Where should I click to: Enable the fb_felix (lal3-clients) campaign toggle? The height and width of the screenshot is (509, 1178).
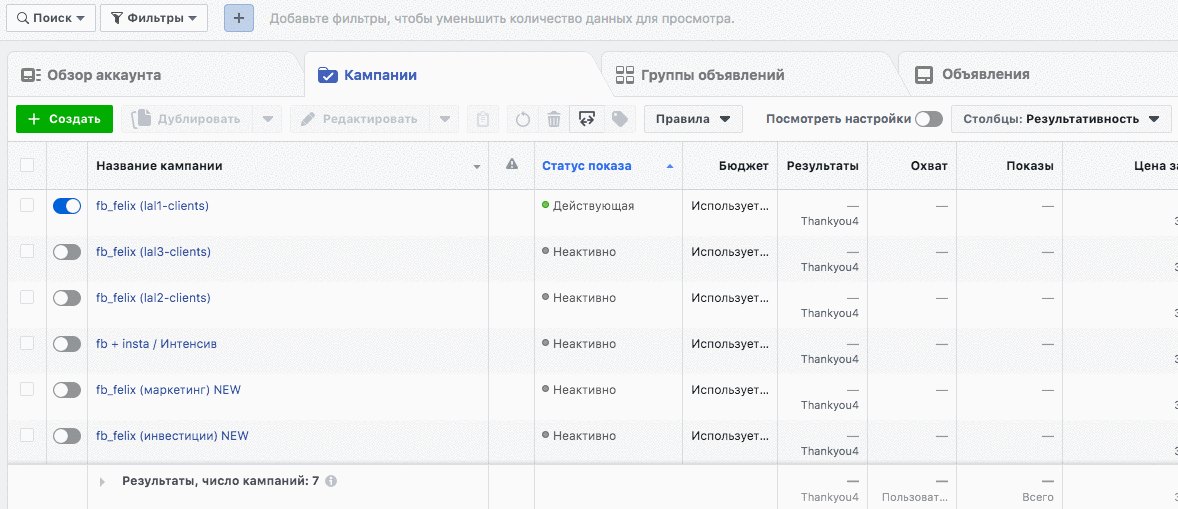(67, 253)
